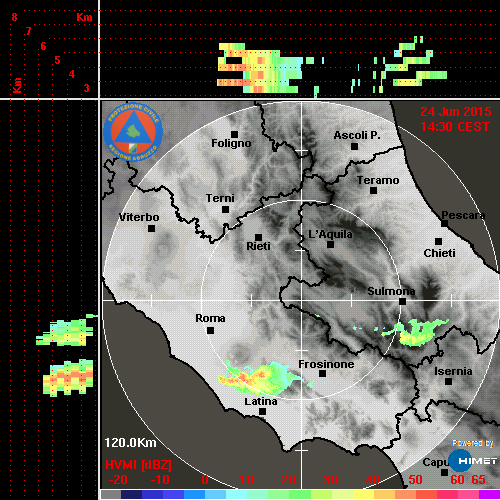This screenshot has height=500, width=500.
Task: Select the L'Aquila city marker square
Action: [330, 245]
